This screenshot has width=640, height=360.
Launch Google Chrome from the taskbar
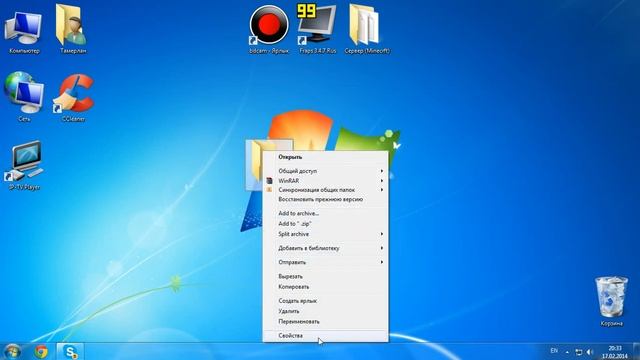[41, 351]
